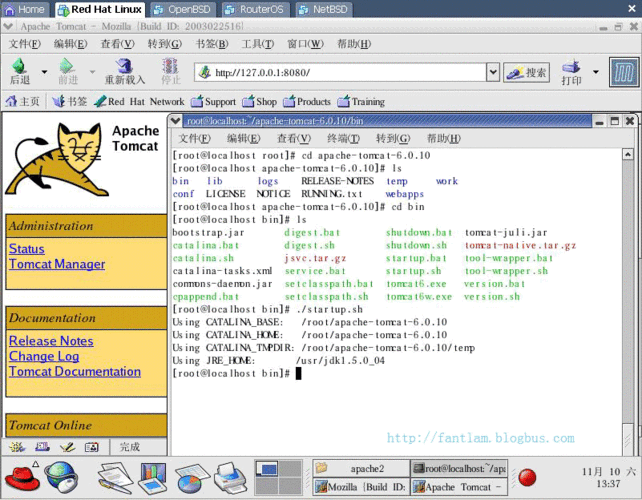Open Address Book icon in status bar
Screen dimensions: 642x500
(x=92, y=447)
